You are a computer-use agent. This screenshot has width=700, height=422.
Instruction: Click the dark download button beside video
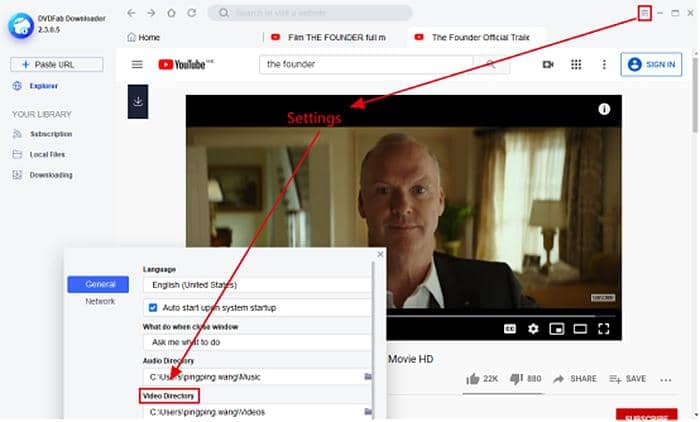click(138, 101)
